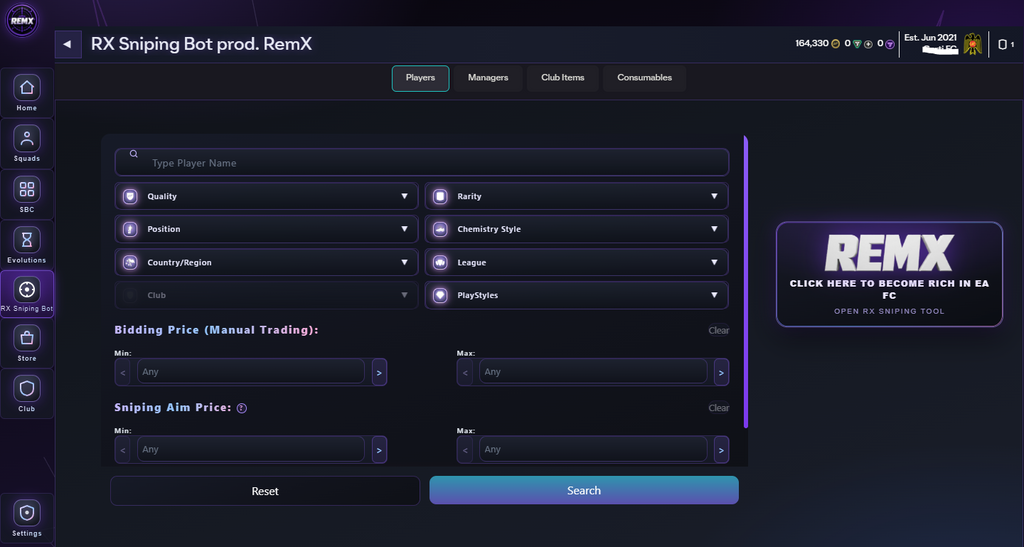Clear the Bidding Price values
Image resolution: width=1024 pixels, height=547 pixels.
click(718, 330)
